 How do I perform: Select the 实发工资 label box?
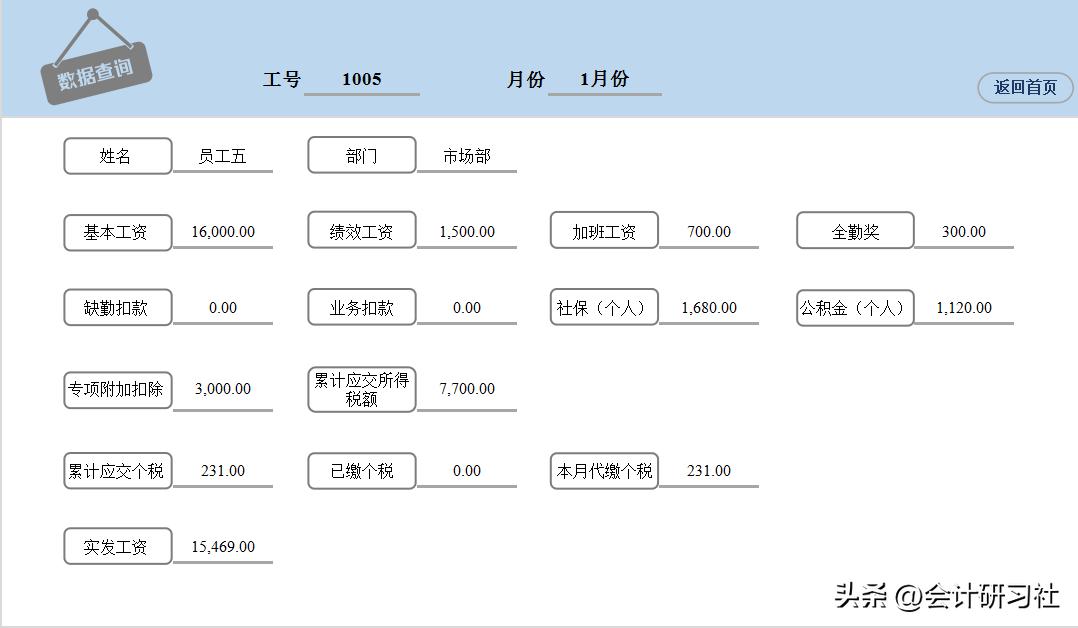click(x=117, y=546)
